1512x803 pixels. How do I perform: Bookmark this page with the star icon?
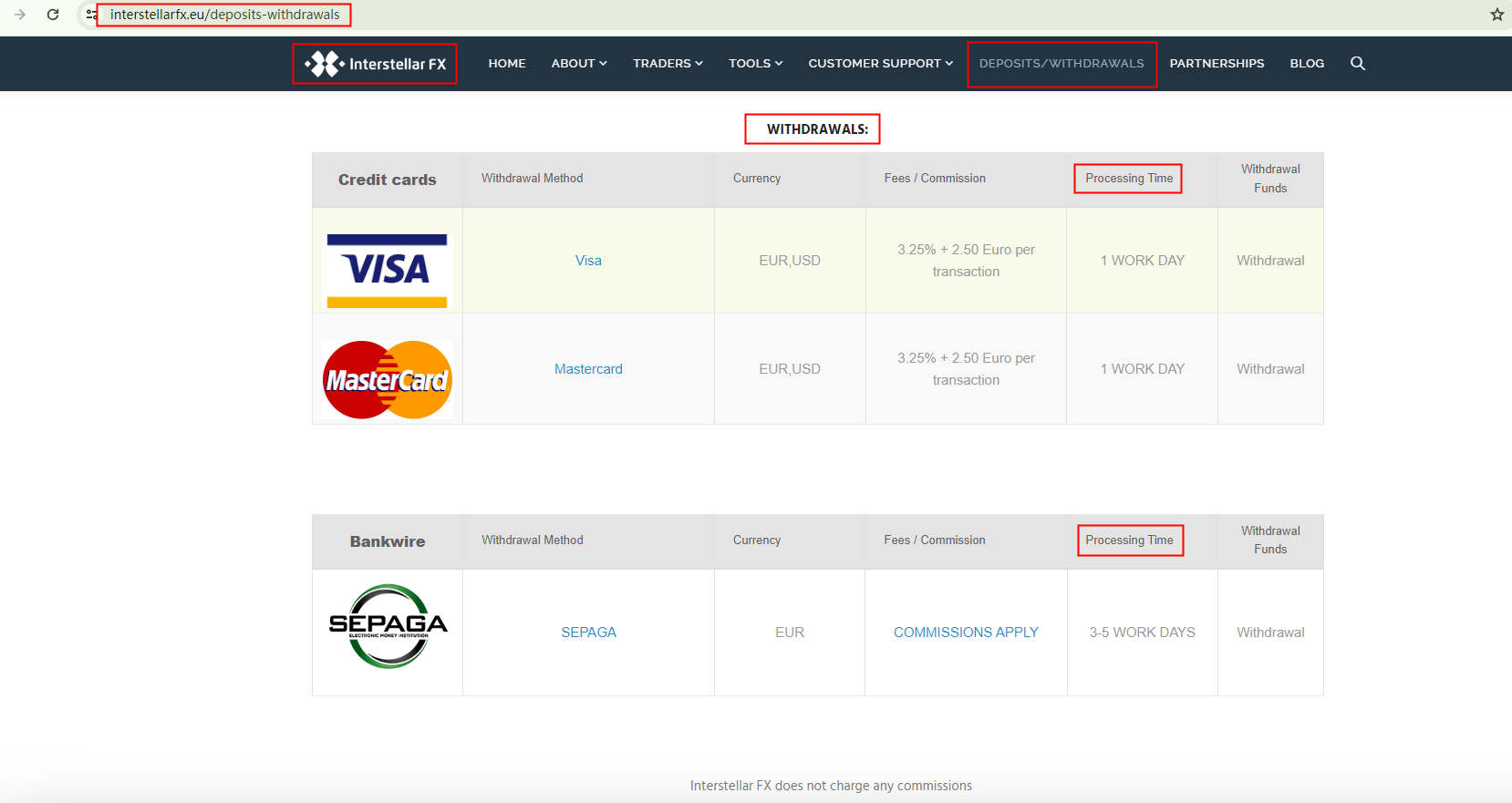[1496, 15]
